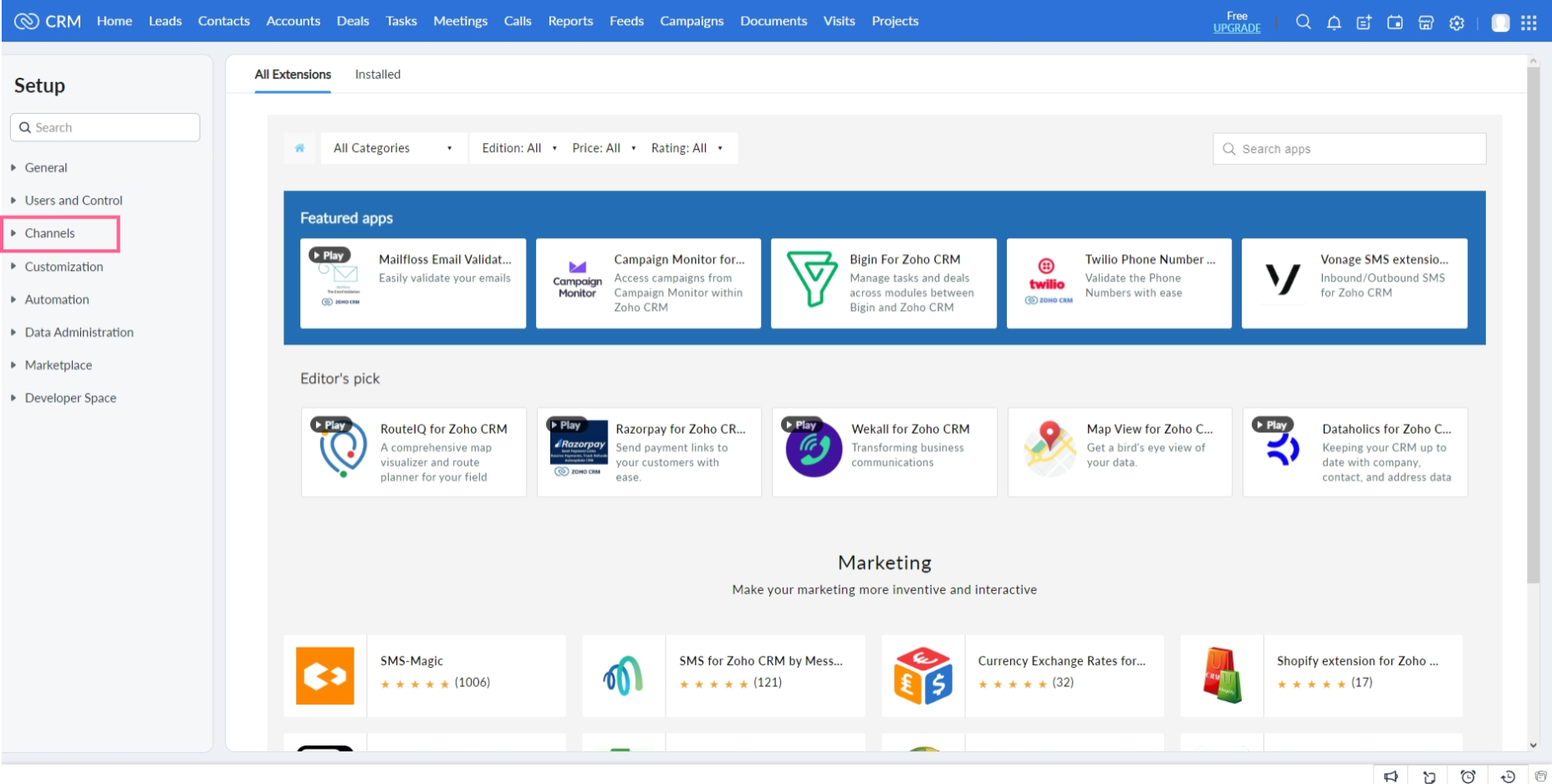This screenshot has width=1552, height=784.
Task: Open the Documents module
Action: click(773, 21)
